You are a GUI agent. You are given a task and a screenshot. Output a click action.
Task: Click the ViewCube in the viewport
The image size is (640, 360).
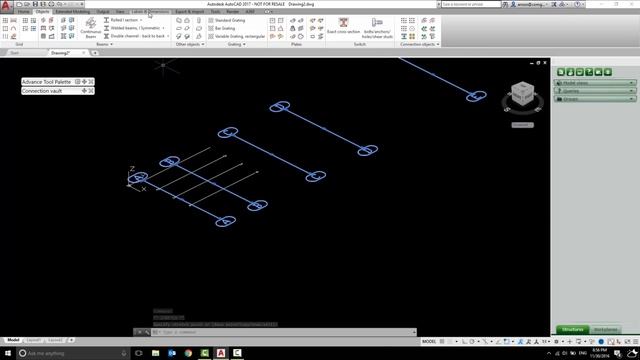coord(522,93)
